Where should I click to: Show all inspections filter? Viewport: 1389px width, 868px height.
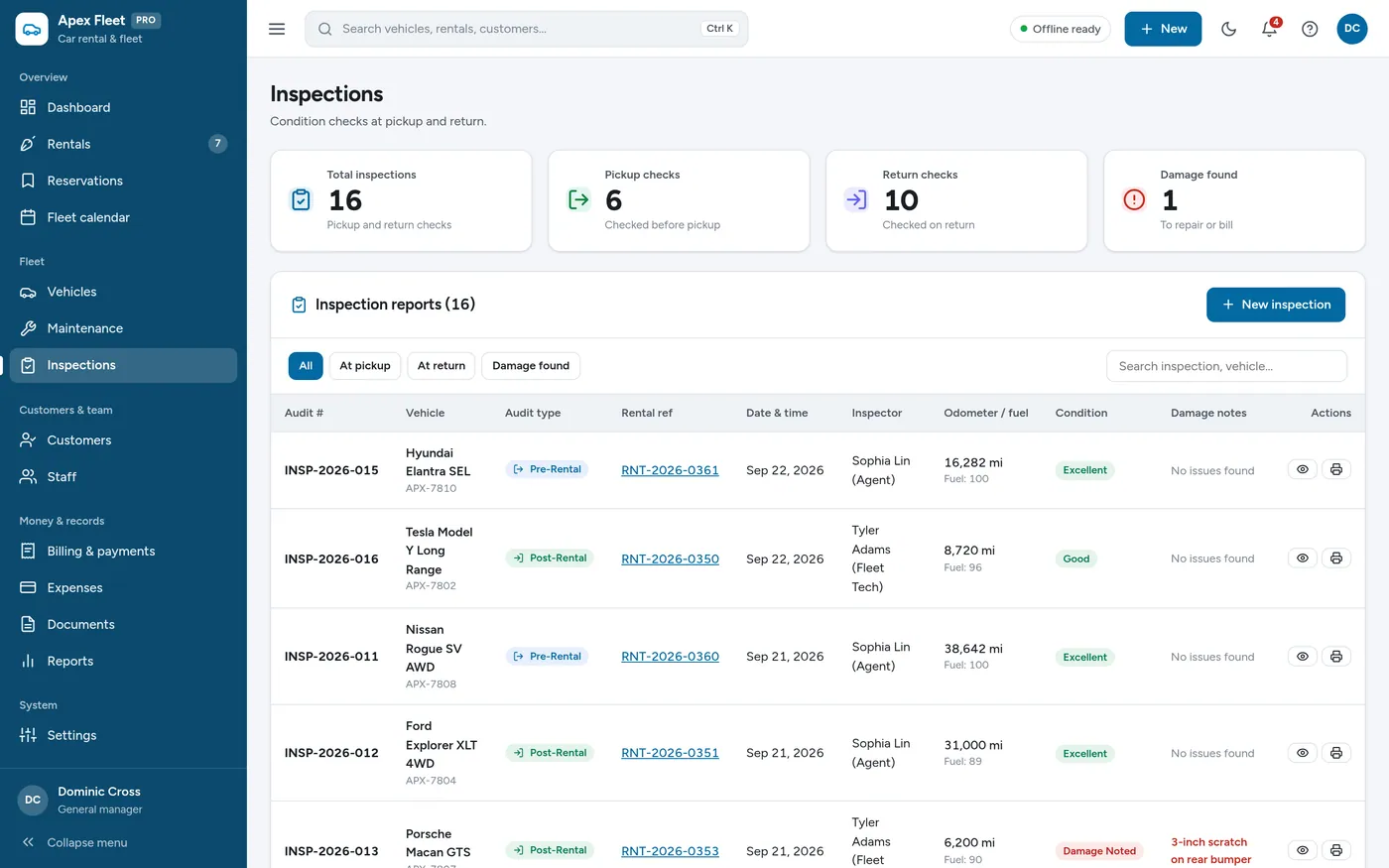[x=306, y=366]
